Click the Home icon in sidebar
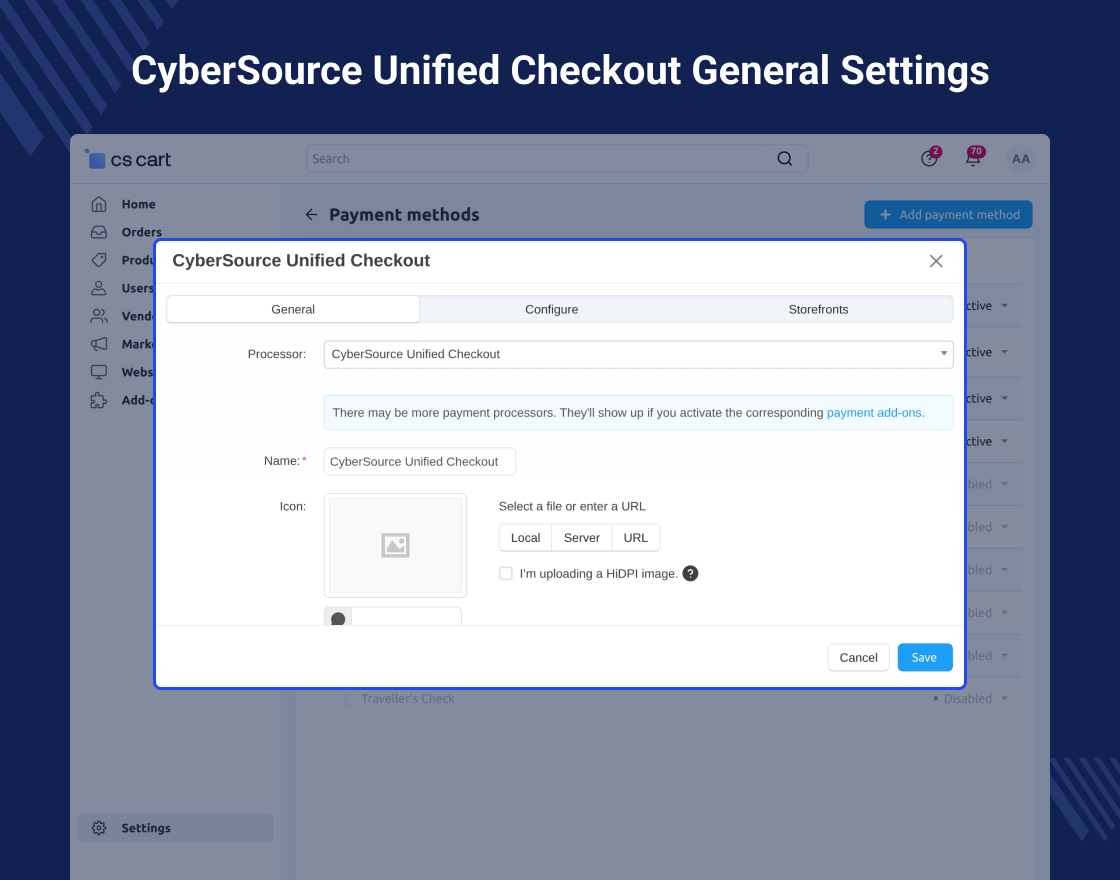This screenshot has height=880, width=1120. (x=99, y=204)
